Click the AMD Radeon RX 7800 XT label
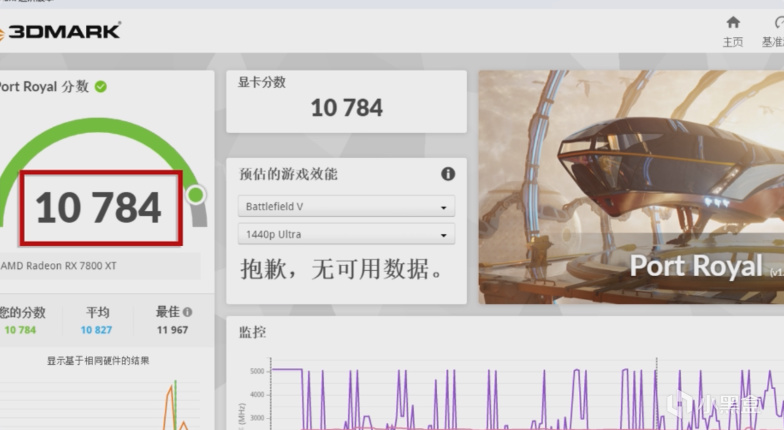 click(x=58, y=266)
